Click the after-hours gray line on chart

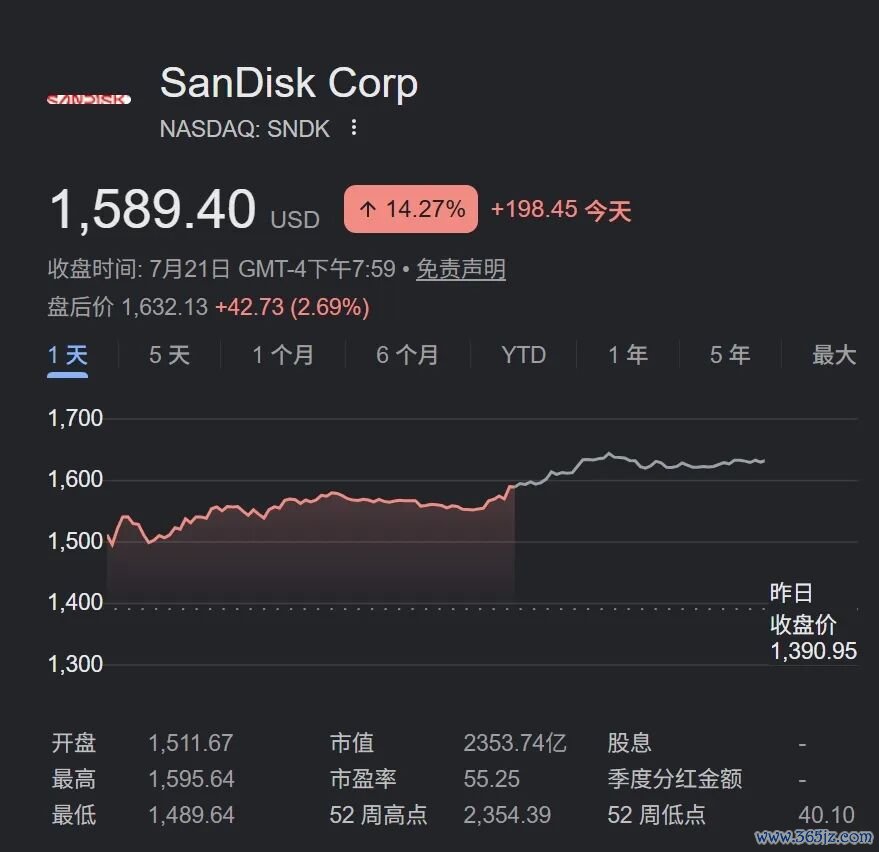tap(639, 463)
